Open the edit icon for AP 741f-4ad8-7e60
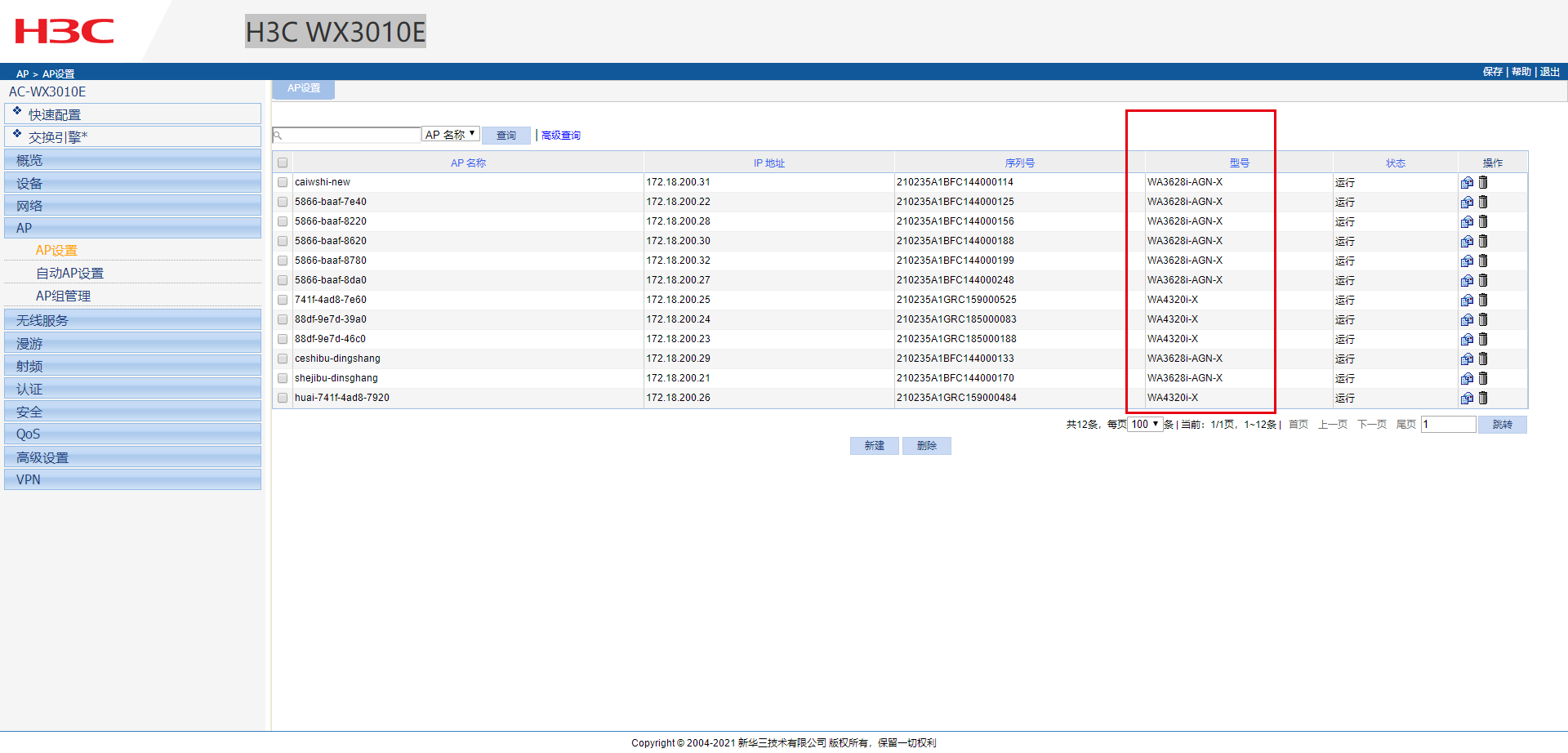Screen dimensions: 1568x753 tap(1468, 300)
